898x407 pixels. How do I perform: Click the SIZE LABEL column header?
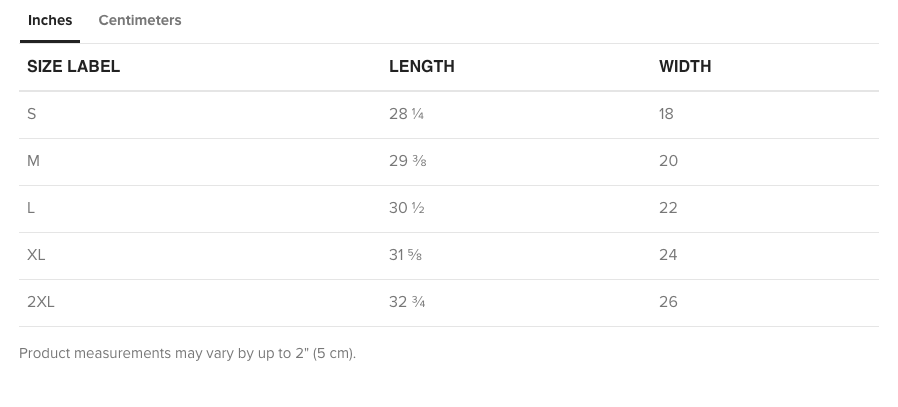click(x=73, y=67)
